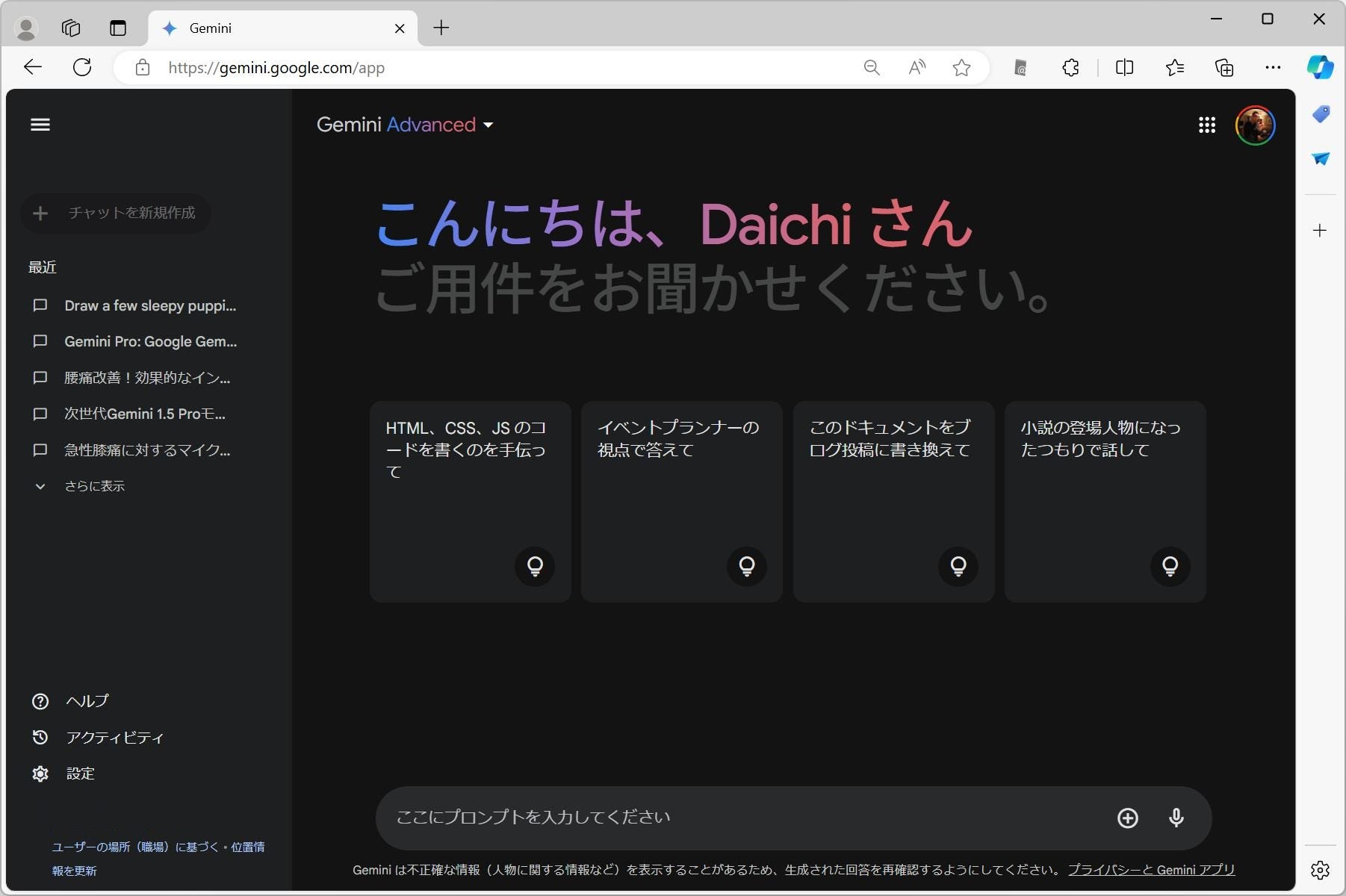The width and height of the screenshot is (1346, 896).
Task: Click the 設定 menu item
Action: tap(81, 774)
